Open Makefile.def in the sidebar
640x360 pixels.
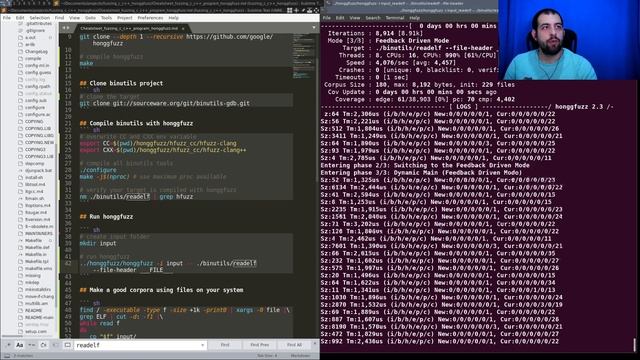37,247
